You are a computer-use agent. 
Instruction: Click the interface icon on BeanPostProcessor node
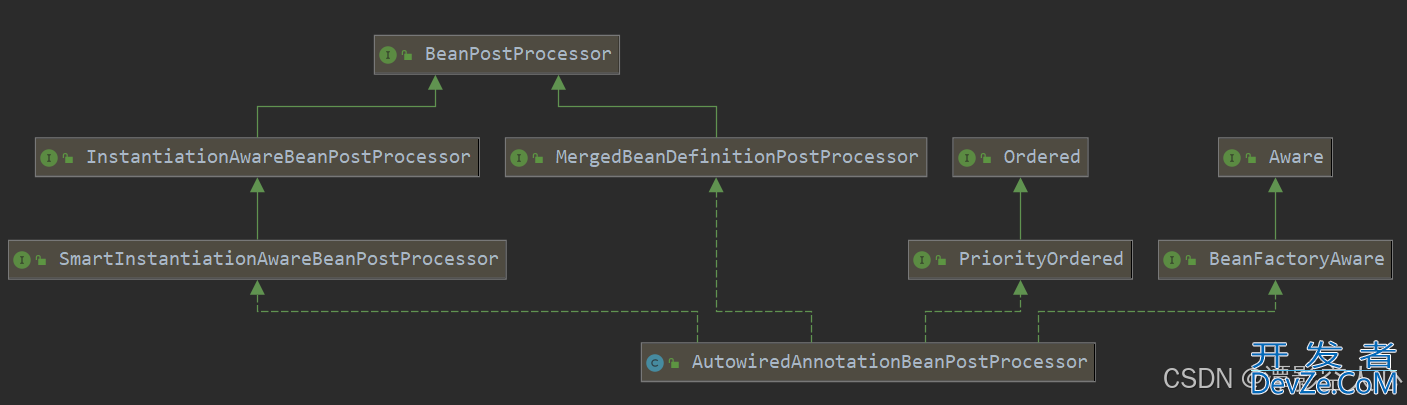point(388,55)
